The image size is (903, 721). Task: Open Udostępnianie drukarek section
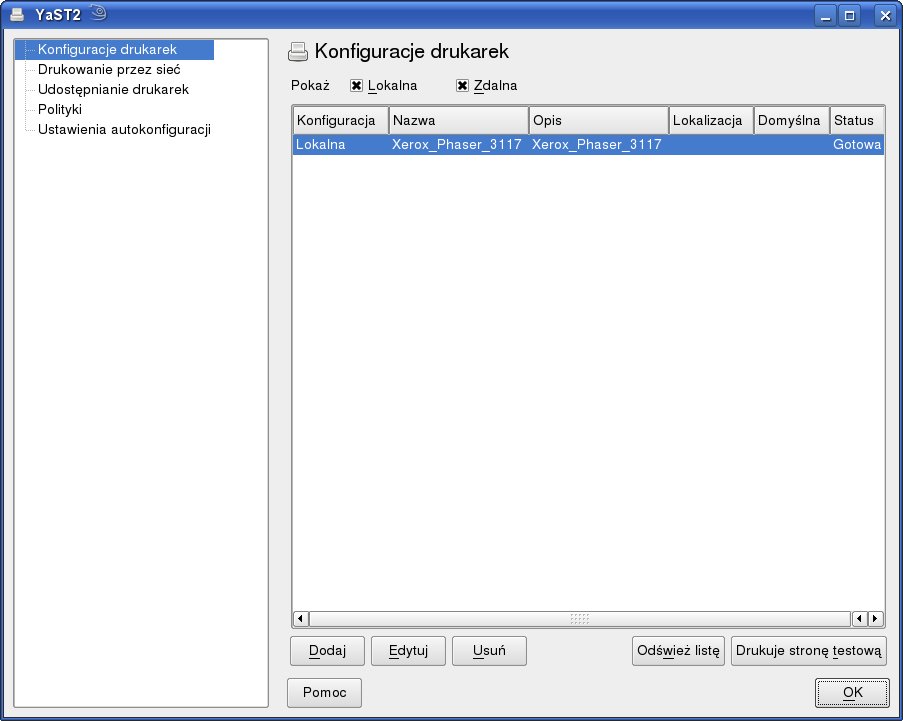(x=113, y=89)
